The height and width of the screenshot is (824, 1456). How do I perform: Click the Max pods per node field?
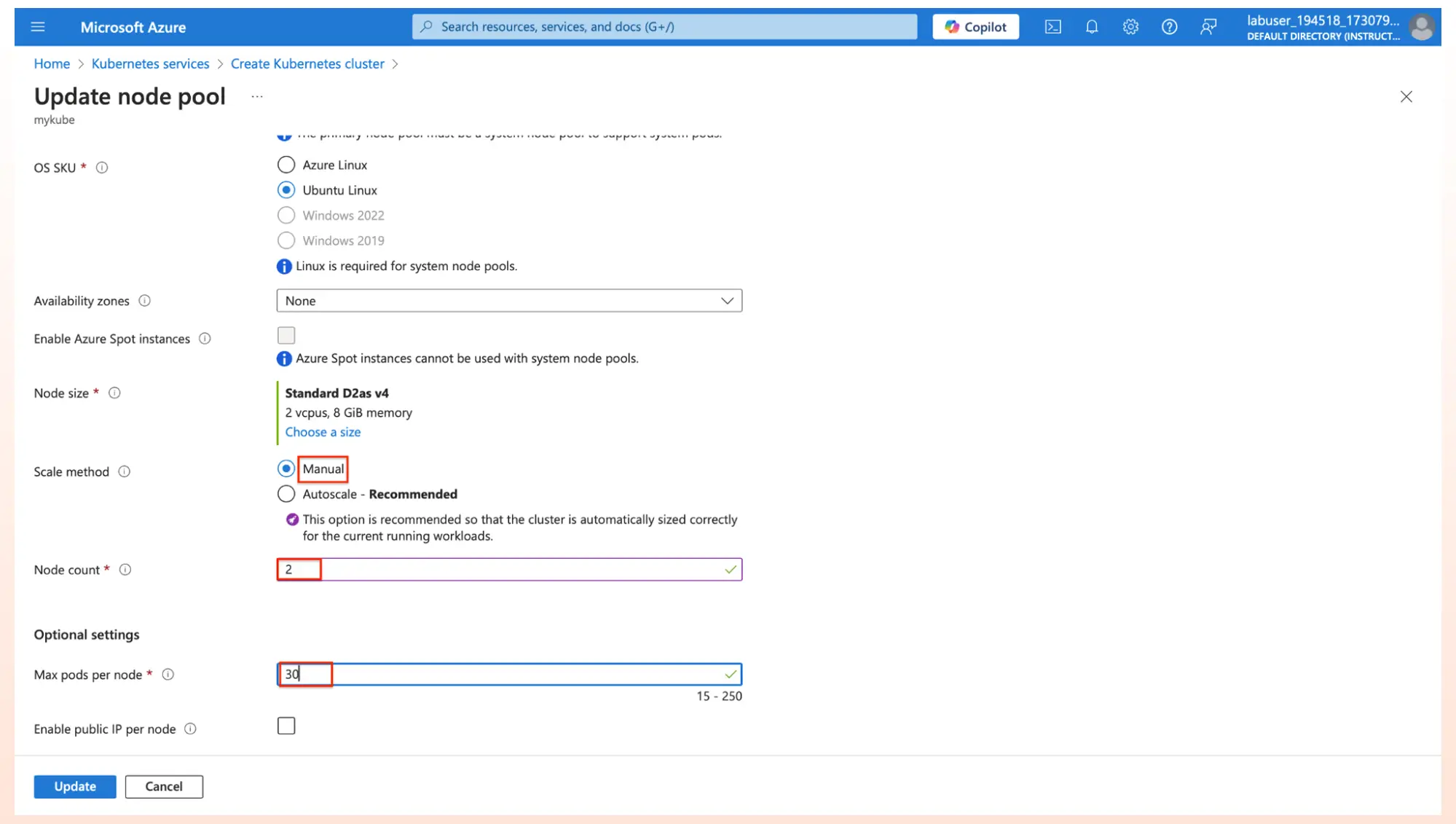[509, 675]
